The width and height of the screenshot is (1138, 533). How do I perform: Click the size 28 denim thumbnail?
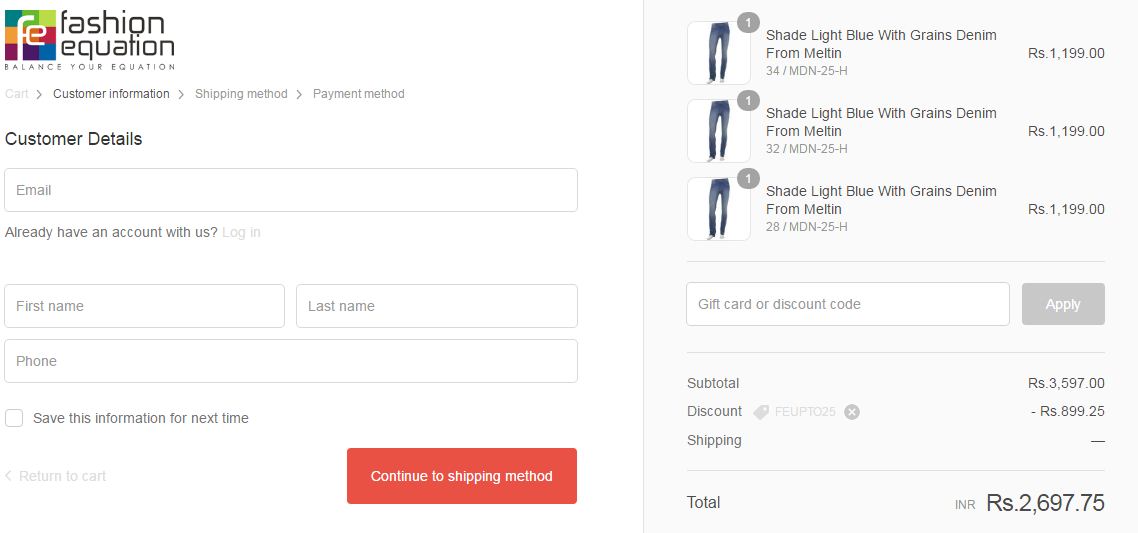[x=718, y=209]
